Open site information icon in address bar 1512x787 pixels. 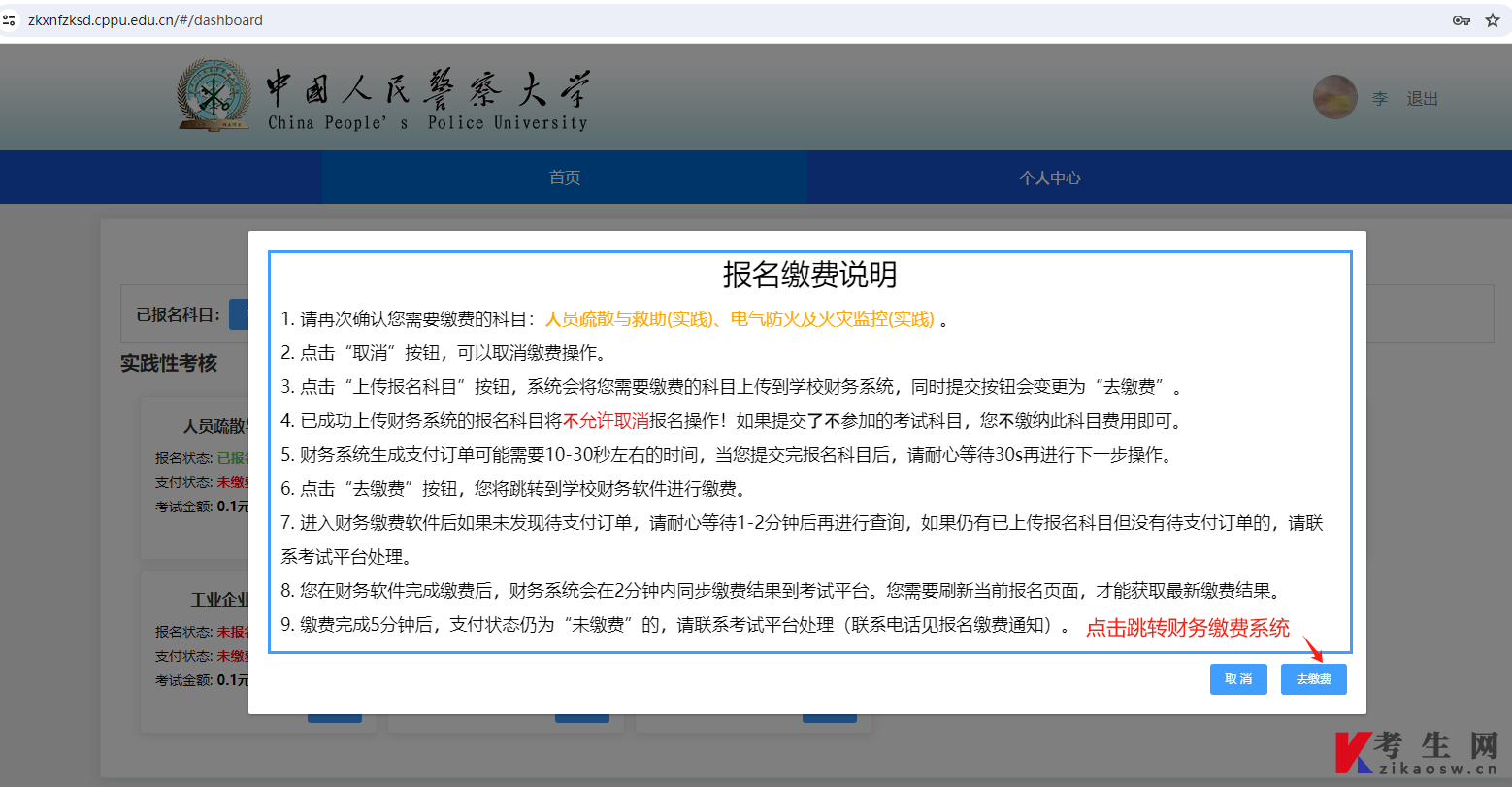click(x=10, y=20)
